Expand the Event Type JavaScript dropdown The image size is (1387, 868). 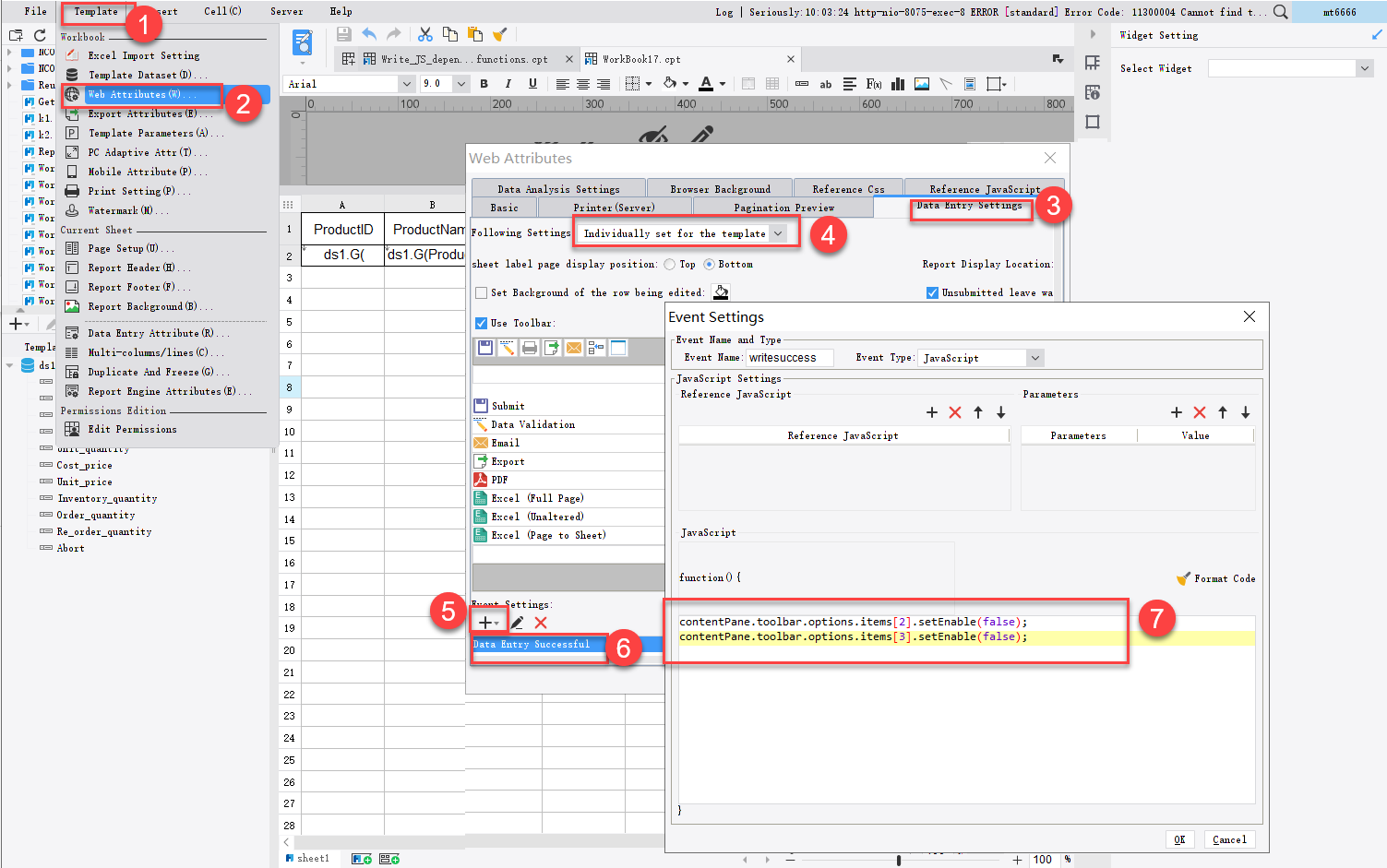click(x=1034, y=358)
